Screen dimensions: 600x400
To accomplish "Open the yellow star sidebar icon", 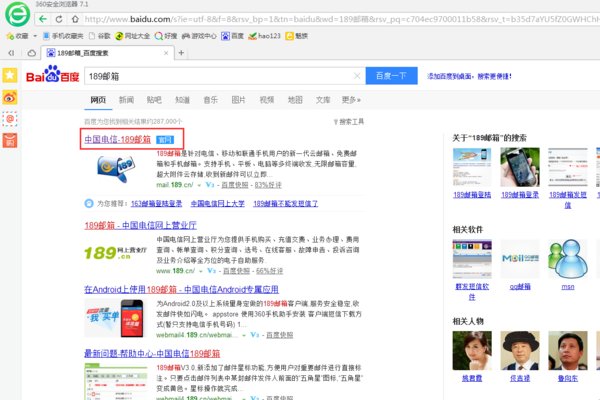I will pos(9,75).
